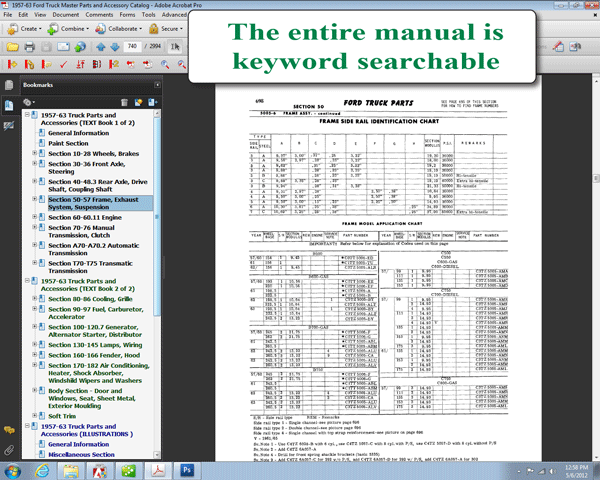
Task: Open the ILLUSTRATIONS book bookmark
Action: coord(87,430)
